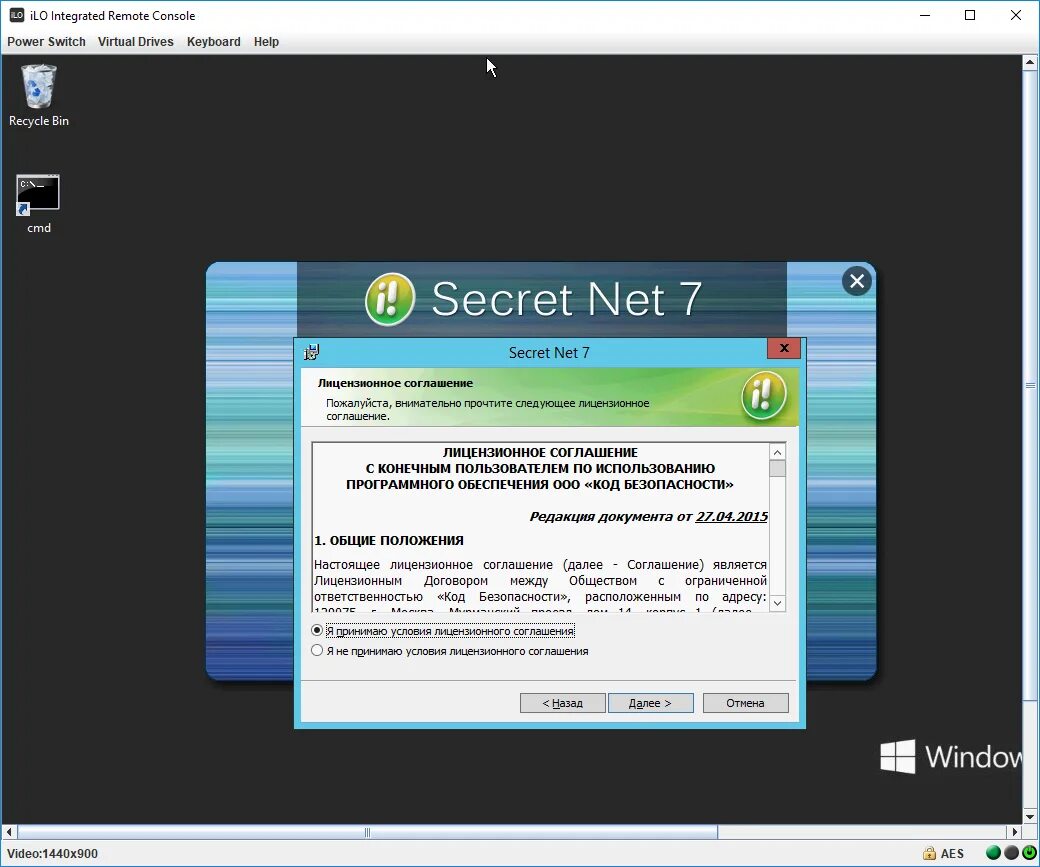
Task: Click the first green status LED icon
Action: 994,853
